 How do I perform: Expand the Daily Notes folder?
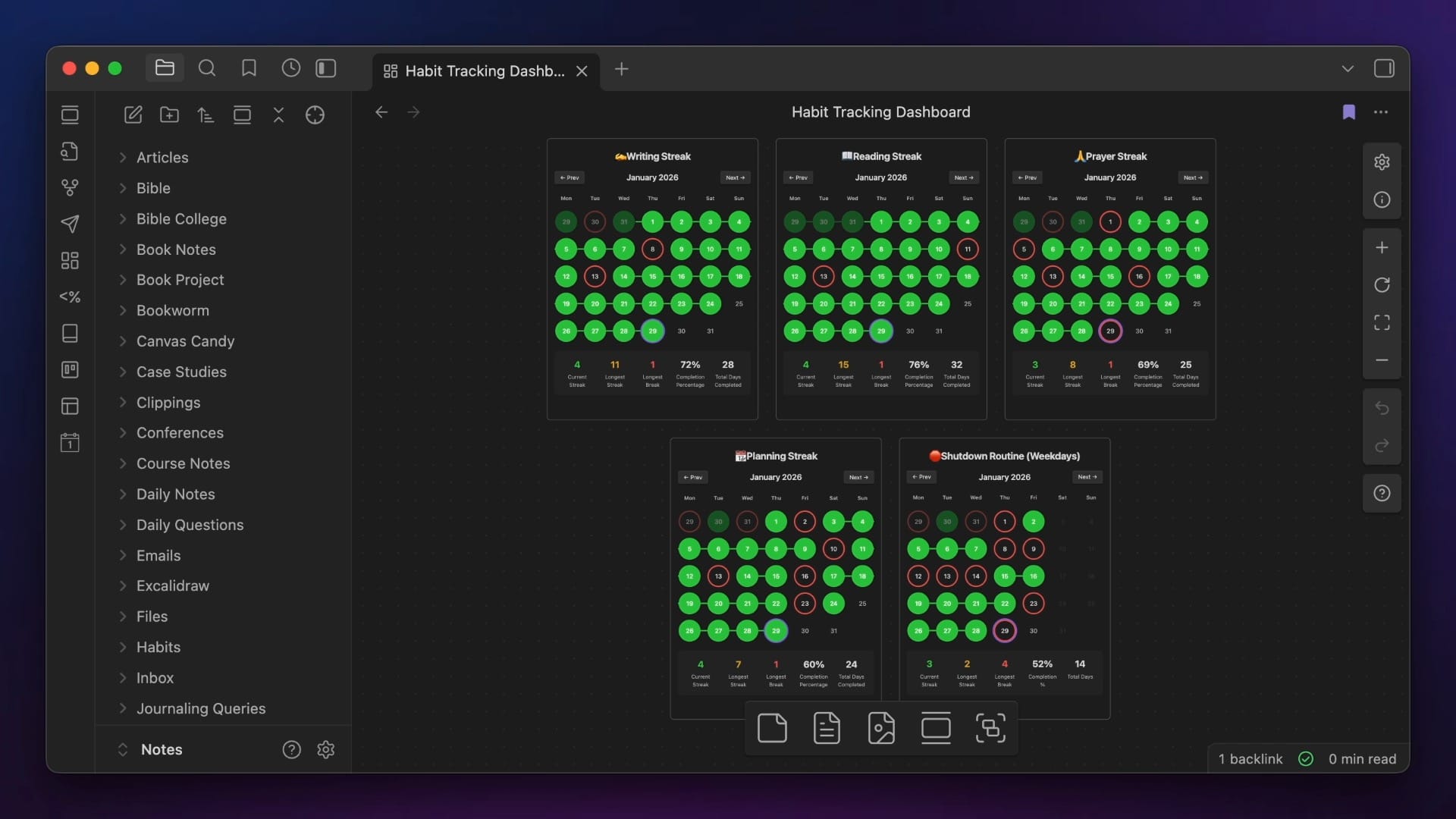tap(175, 494)
